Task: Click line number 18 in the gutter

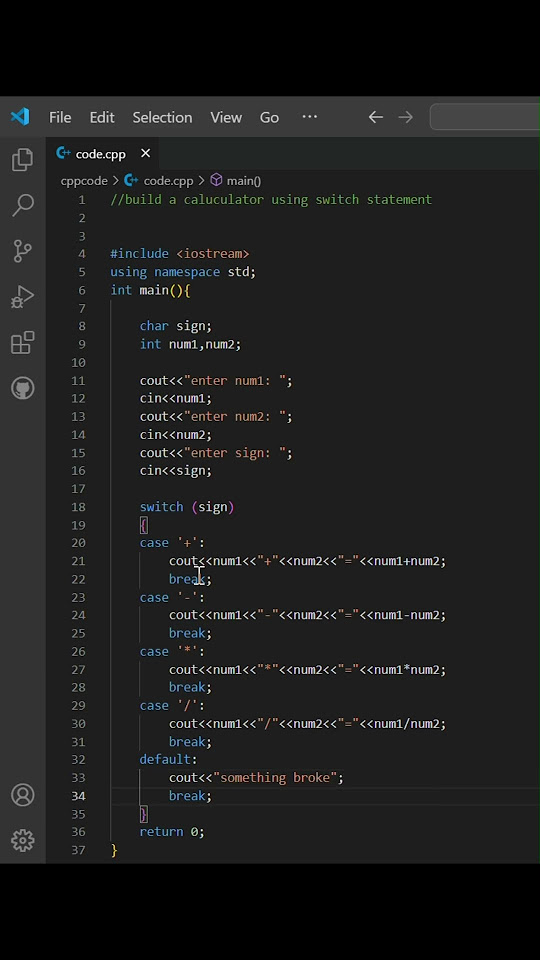Action: click(78, 507)
